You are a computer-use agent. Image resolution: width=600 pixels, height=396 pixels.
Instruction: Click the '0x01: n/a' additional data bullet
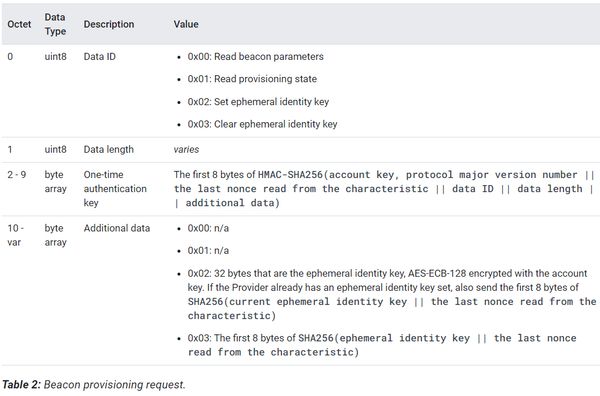tap(208, 251)
